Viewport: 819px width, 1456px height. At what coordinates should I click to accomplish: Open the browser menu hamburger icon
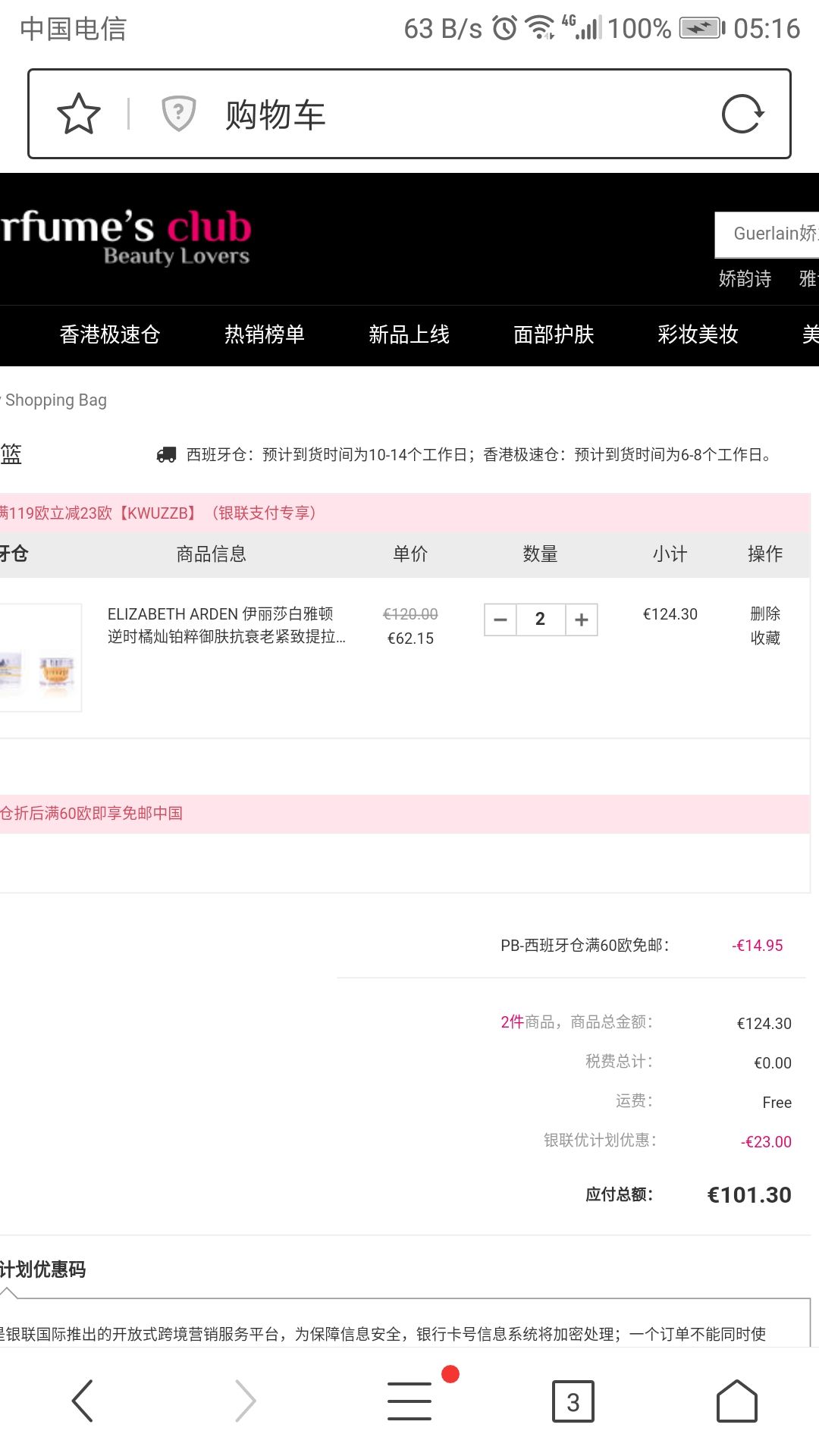(409, 1400)
